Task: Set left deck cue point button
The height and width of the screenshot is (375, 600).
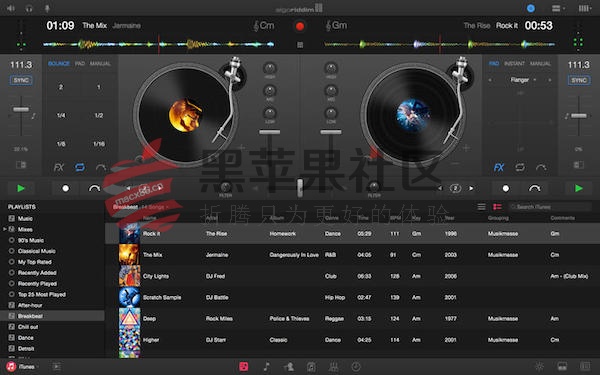Action: (x=66, y=188)
